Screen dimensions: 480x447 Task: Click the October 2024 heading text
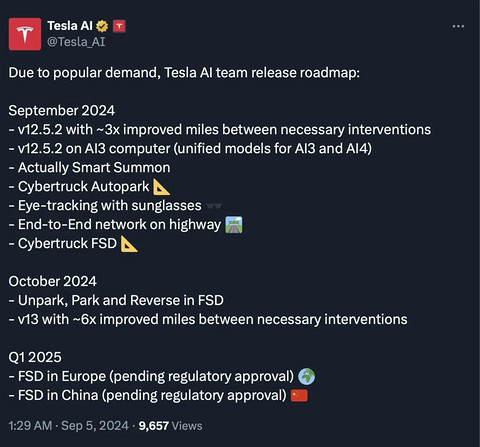(53, 282)
